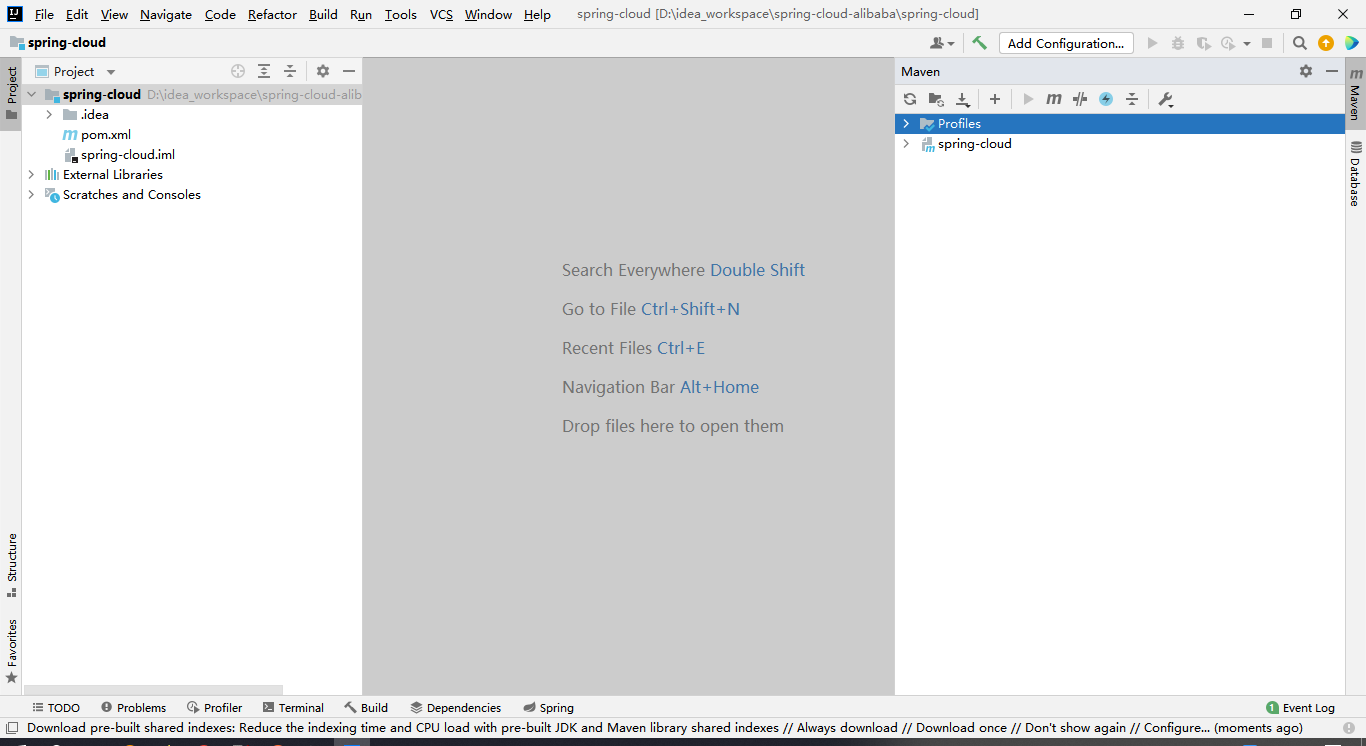Click the Stop square icon
1366x746 pixels.
point(1267,43)
